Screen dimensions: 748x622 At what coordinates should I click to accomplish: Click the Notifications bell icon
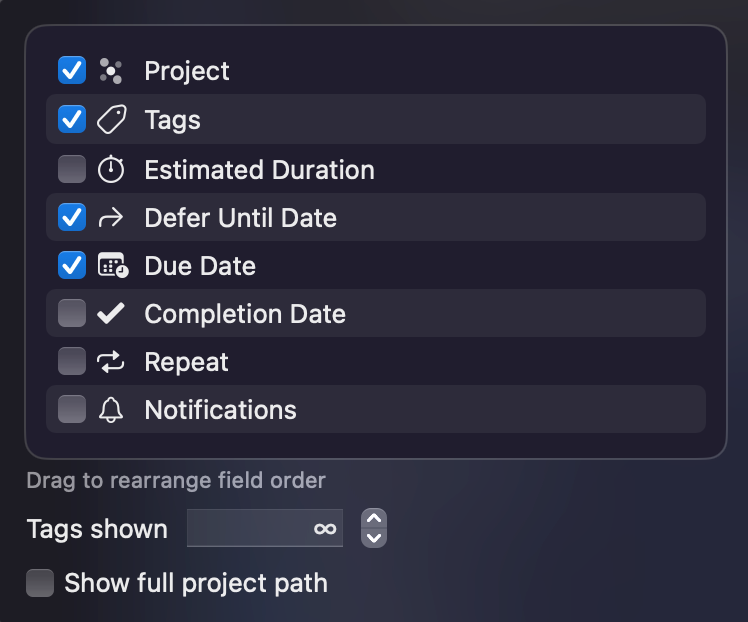(x=111, y=410)
